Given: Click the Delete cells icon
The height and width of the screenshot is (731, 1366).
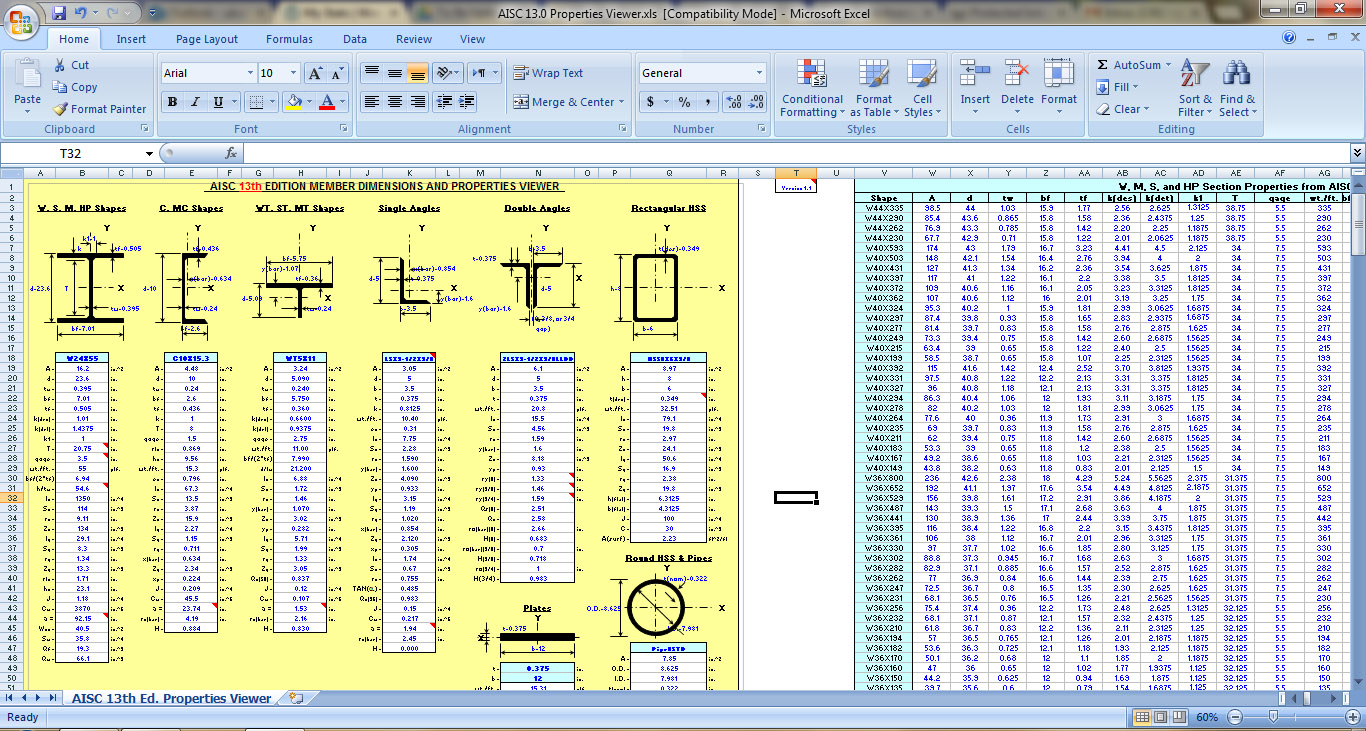Looking at the screenshot, I should tap(1017, 74).
